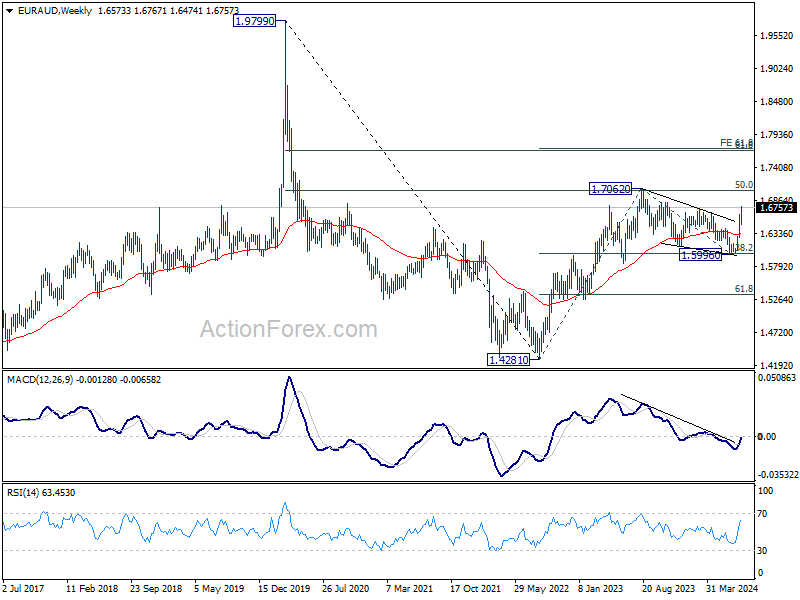Screen dimensions: 800x600
Task: Click the RSI 70 level label
Action: coord(762,514)
